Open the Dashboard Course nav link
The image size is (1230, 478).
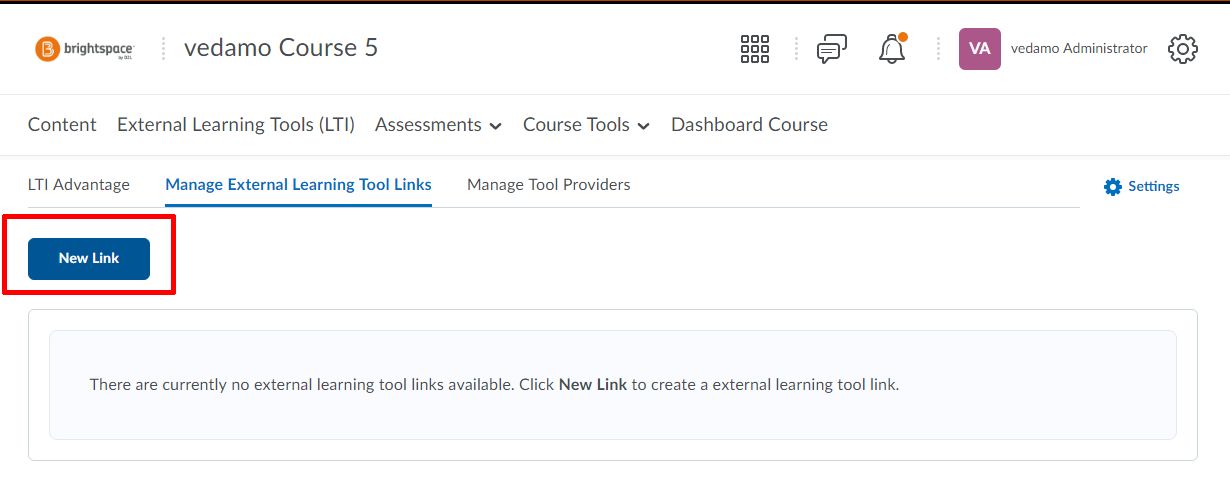click(749, 125)
